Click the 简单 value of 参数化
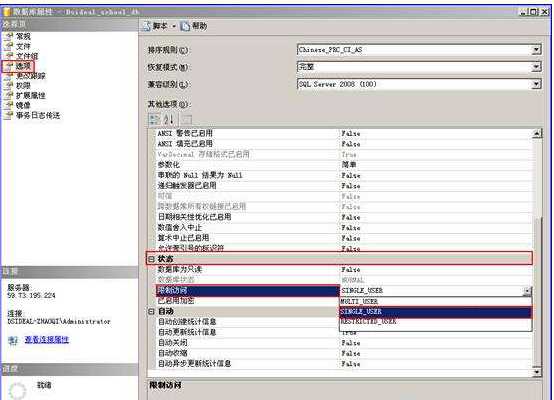554x400 pixels. click(x=349, y=165)
